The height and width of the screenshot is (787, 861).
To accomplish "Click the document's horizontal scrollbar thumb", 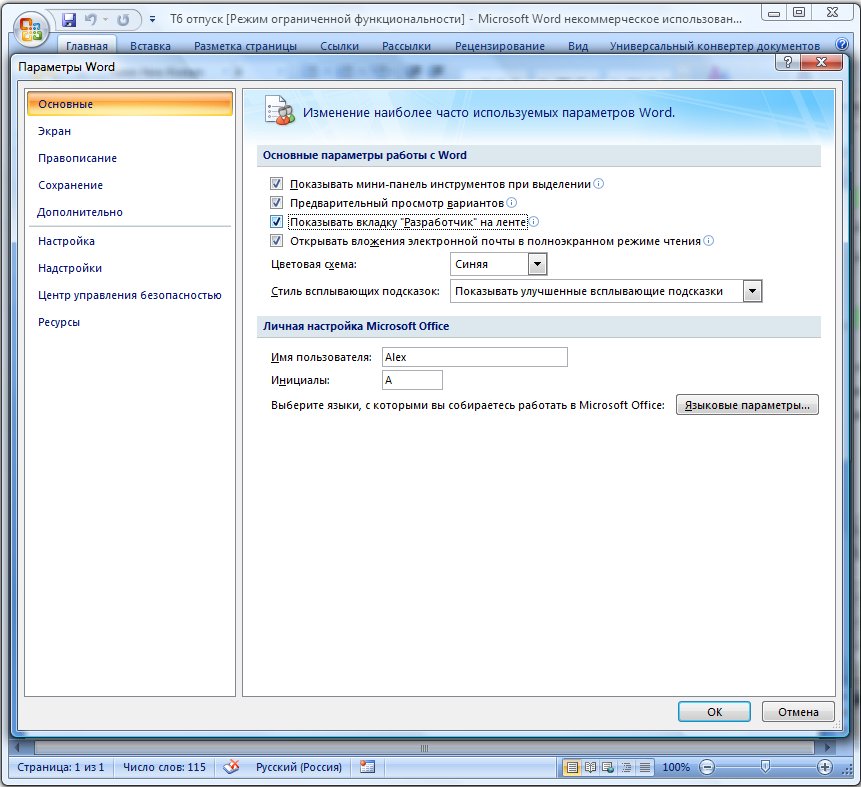I will pos(424,747).
